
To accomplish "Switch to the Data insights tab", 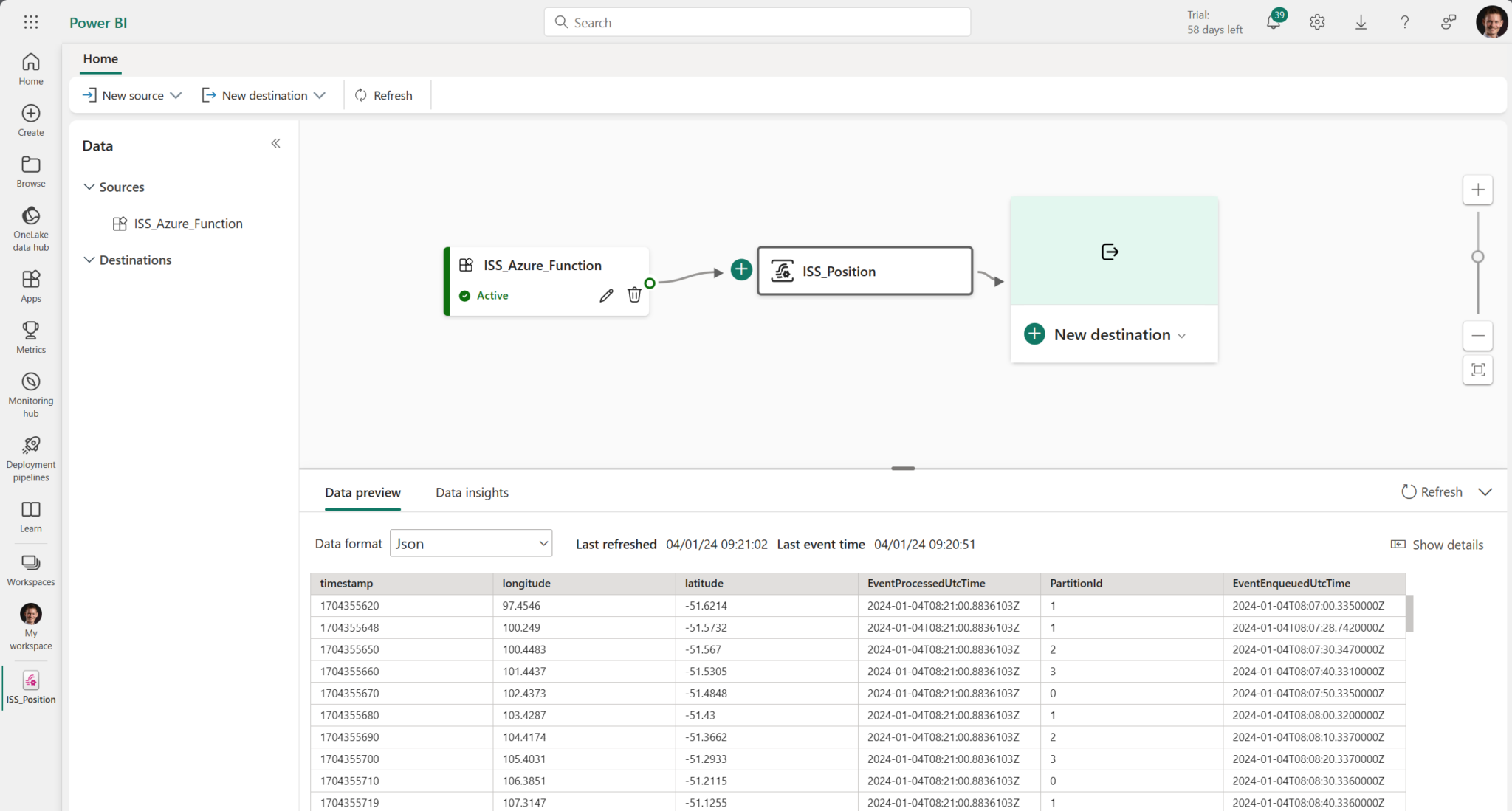I will point(472,492).
